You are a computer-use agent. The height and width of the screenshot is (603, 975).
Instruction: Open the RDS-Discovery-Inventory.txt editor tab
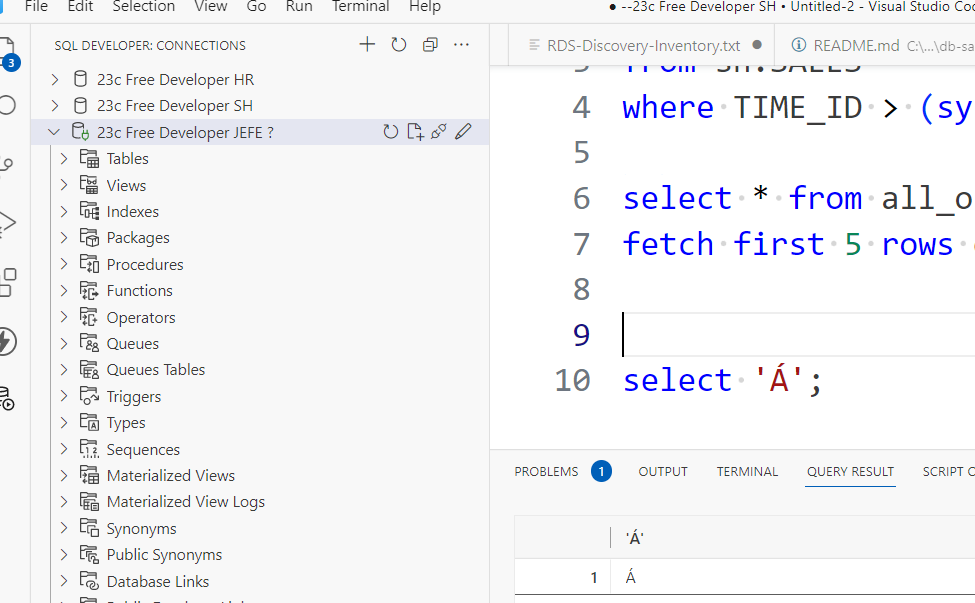643,45
